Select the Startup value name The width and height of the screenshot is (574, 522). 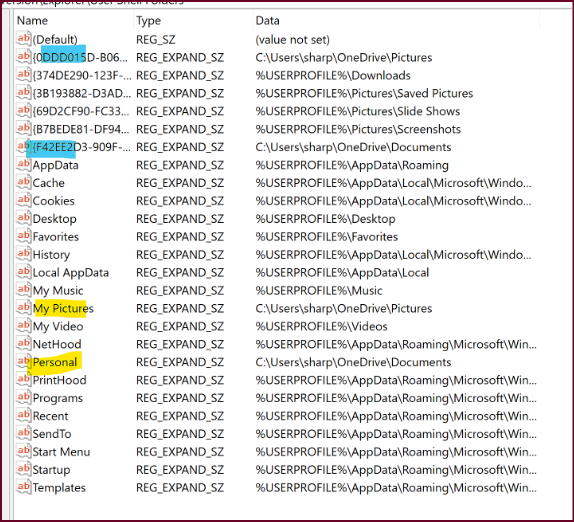tap(51, 470)
